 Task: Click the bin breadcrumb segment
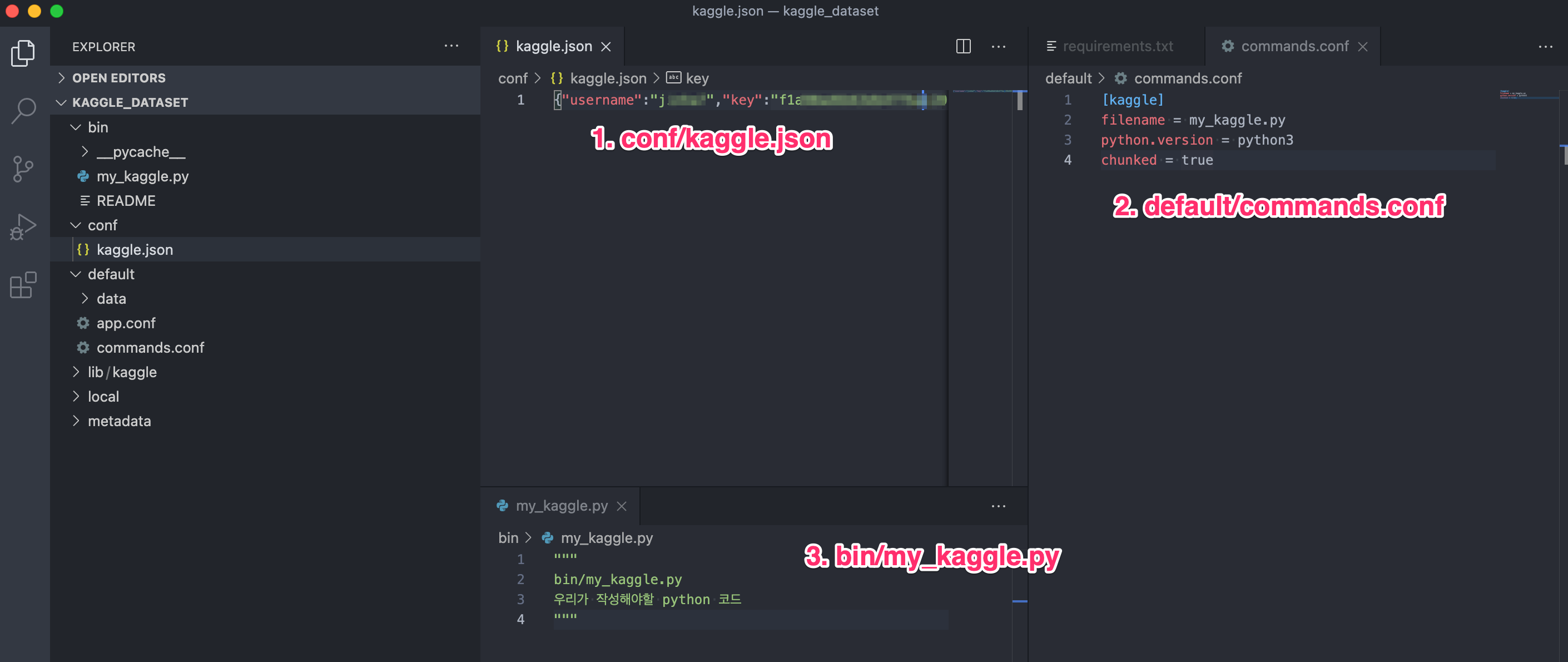point(508,539)
